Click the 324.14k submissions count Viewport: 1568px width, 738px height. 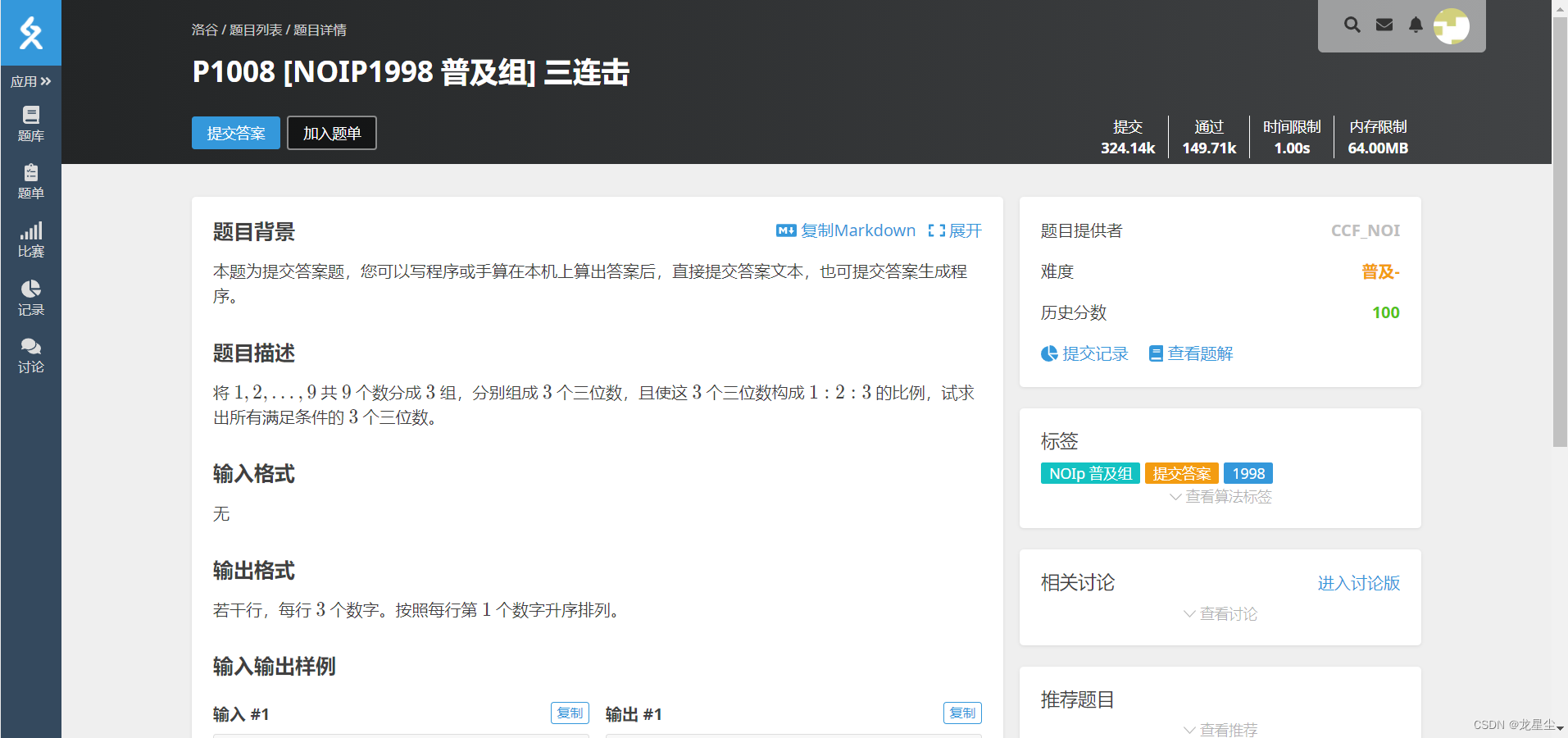point(1128,148)
